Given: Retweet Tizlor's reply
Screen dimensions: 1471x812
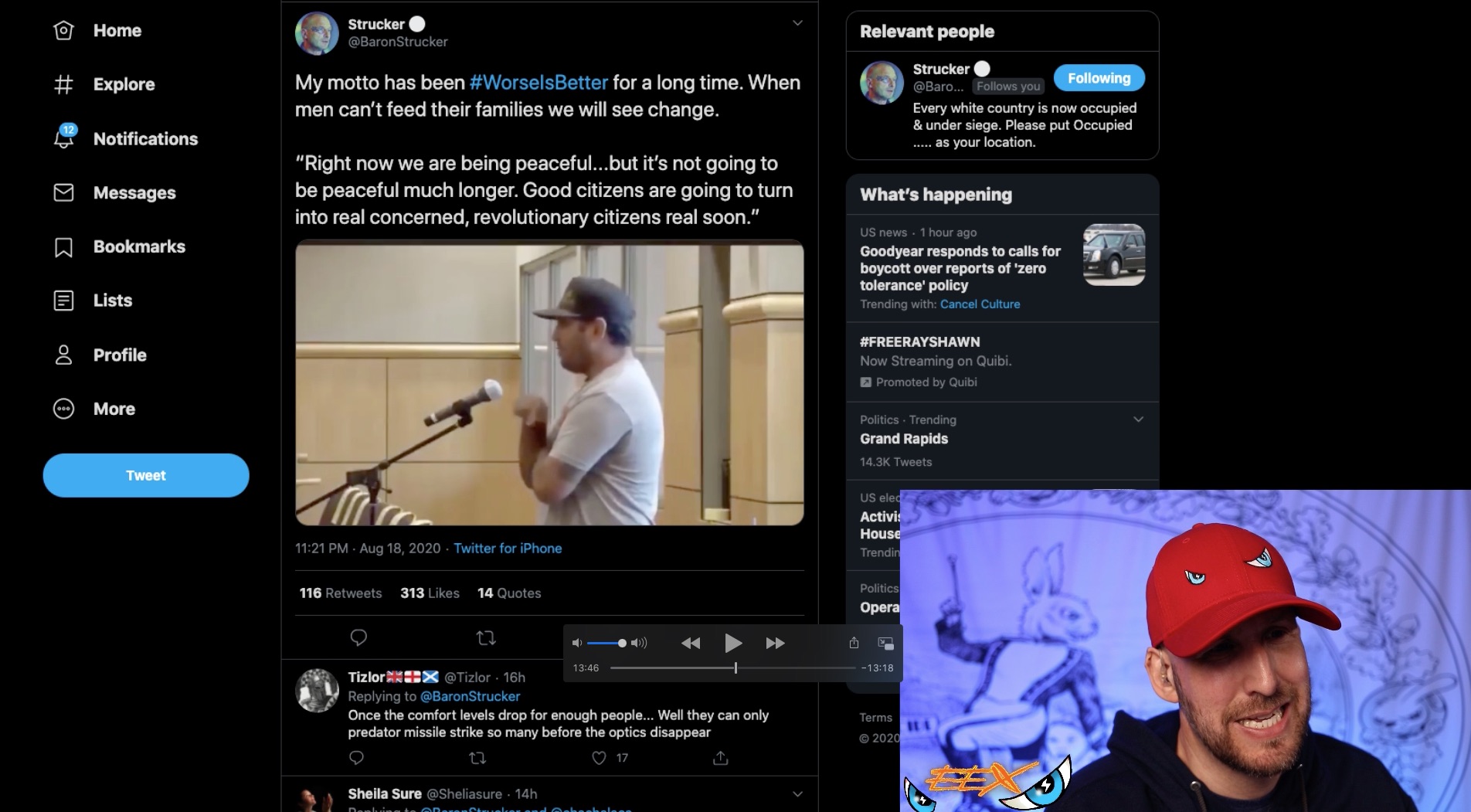Looking at the screenshot, I should pos(477,758).
